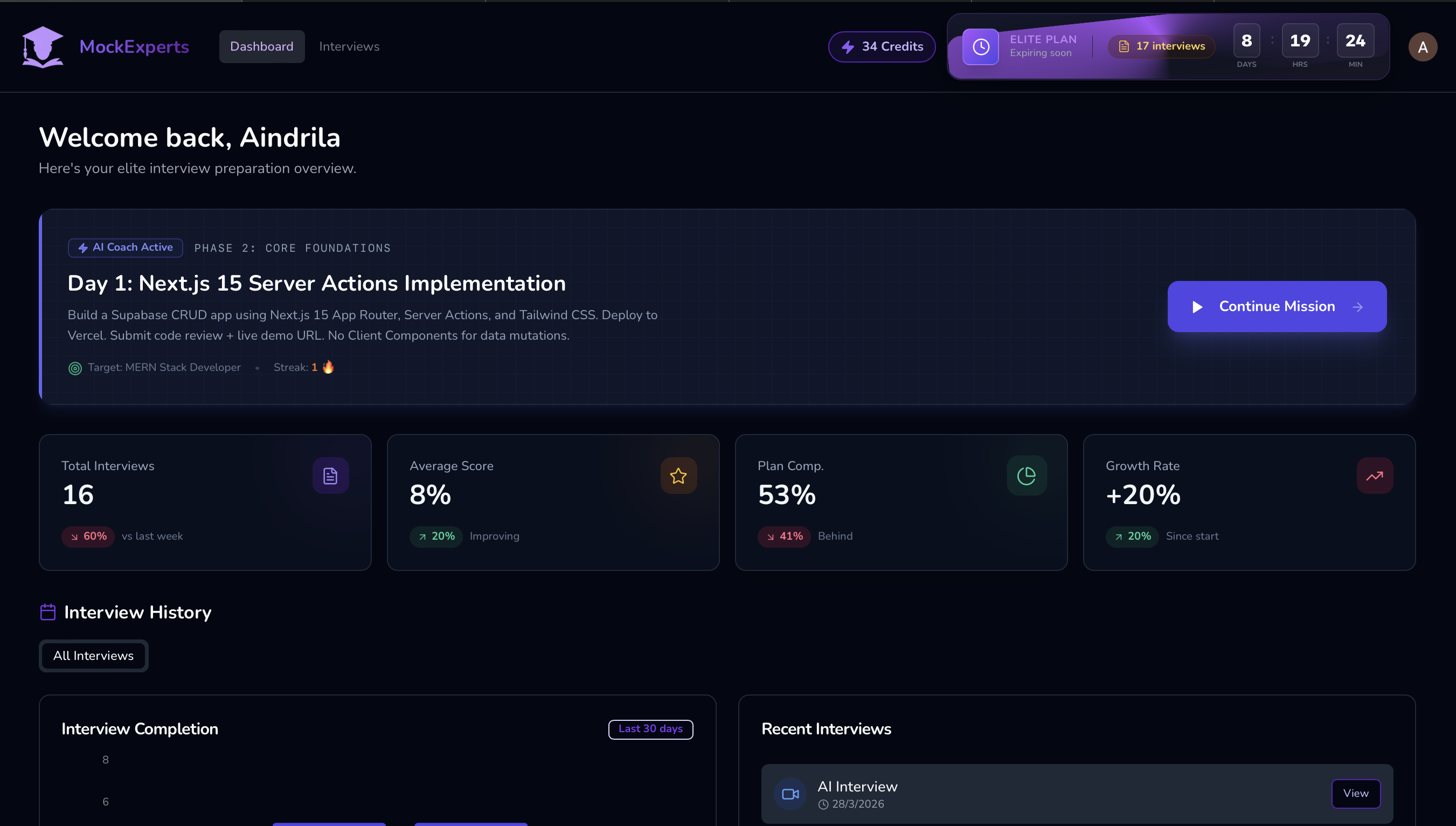Screen dimensions: 1456x826
Task: Click the target icon beside MERN Stack Developer
Action: pos(75,368)
